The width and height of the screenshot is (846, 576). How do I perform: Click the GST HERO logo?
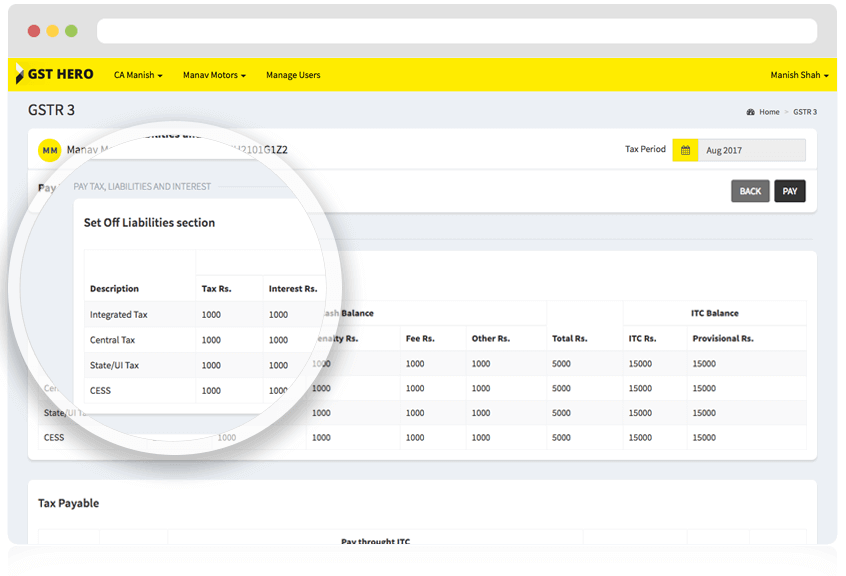pos(54,74)
